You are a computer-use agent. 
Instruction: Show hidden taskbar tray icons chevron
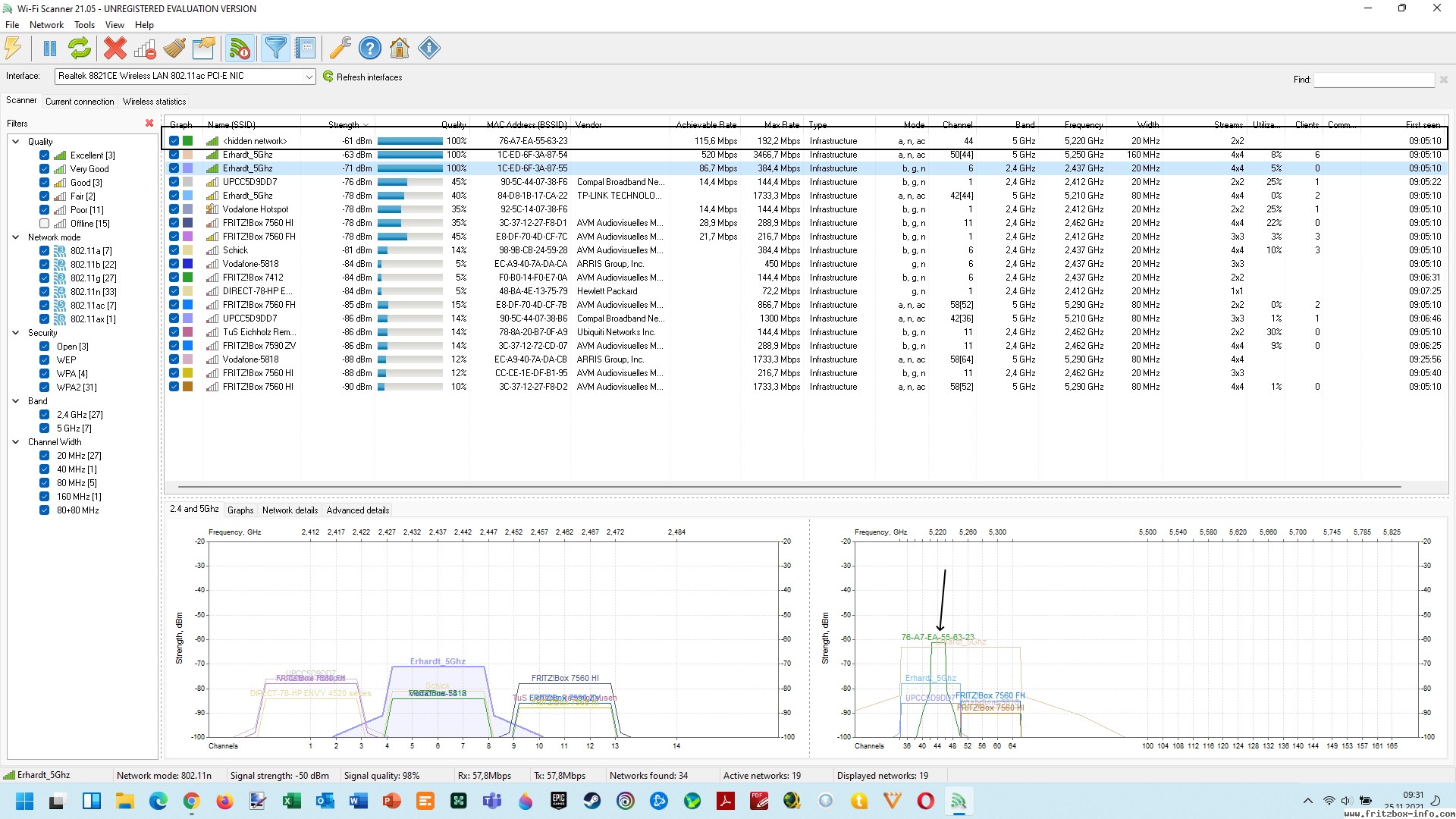tap(1307, 801)
